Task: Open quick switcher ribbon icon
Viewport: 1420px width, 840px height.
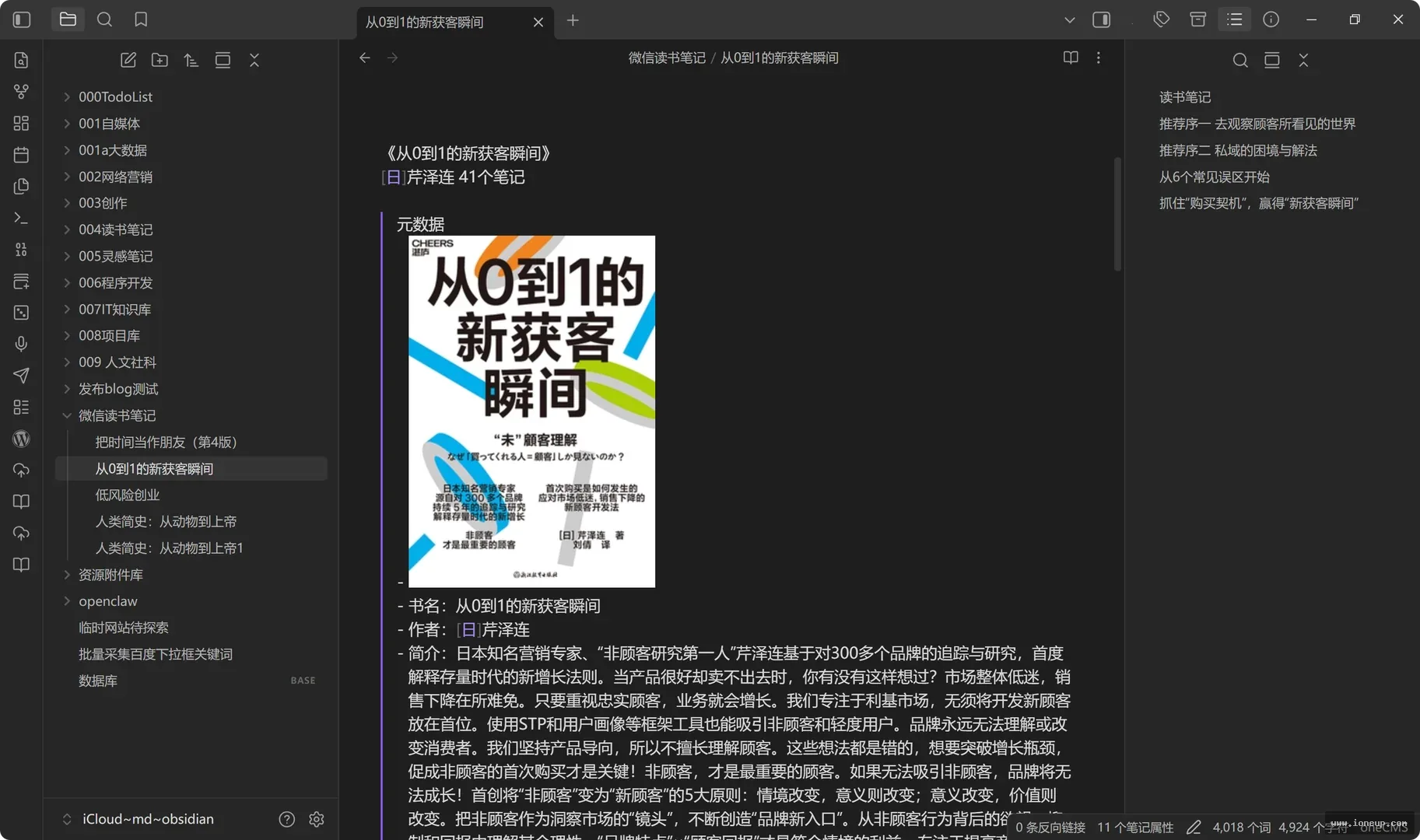Action: [x=21, y=60]
